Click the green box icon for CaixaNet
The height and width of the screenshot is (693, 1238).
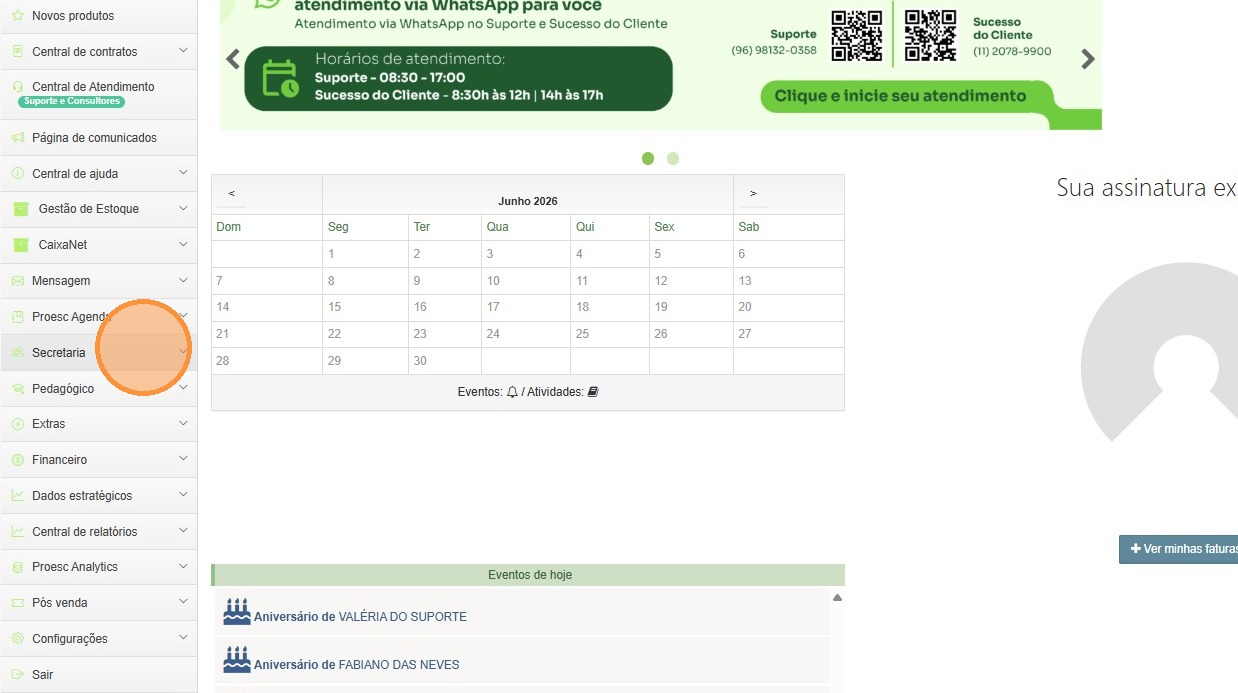click(20, 245)
